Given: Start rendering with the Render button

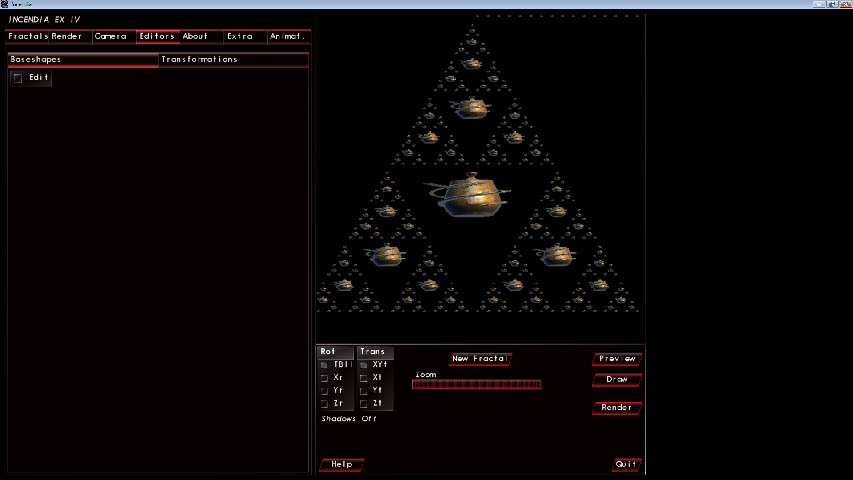Looking at the screenshot, I should (617, 408).
